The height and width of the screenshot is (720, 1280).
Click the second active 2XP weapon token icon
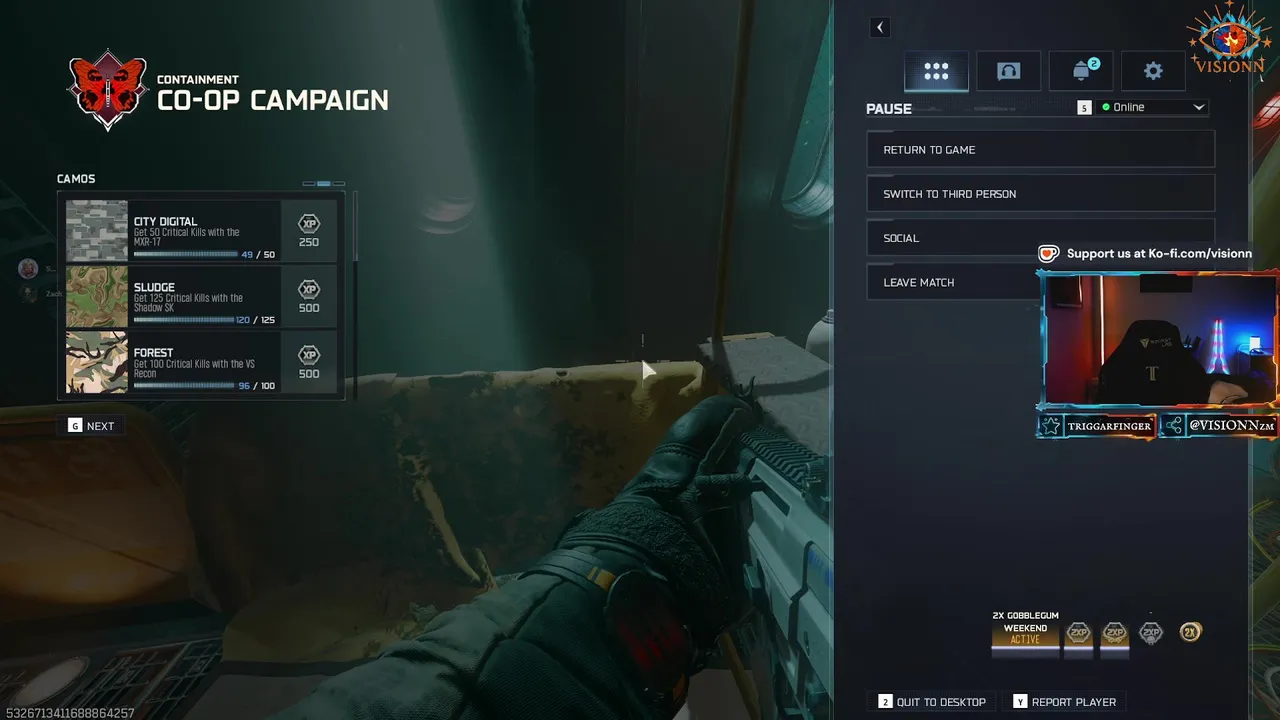pos(1114,632)
